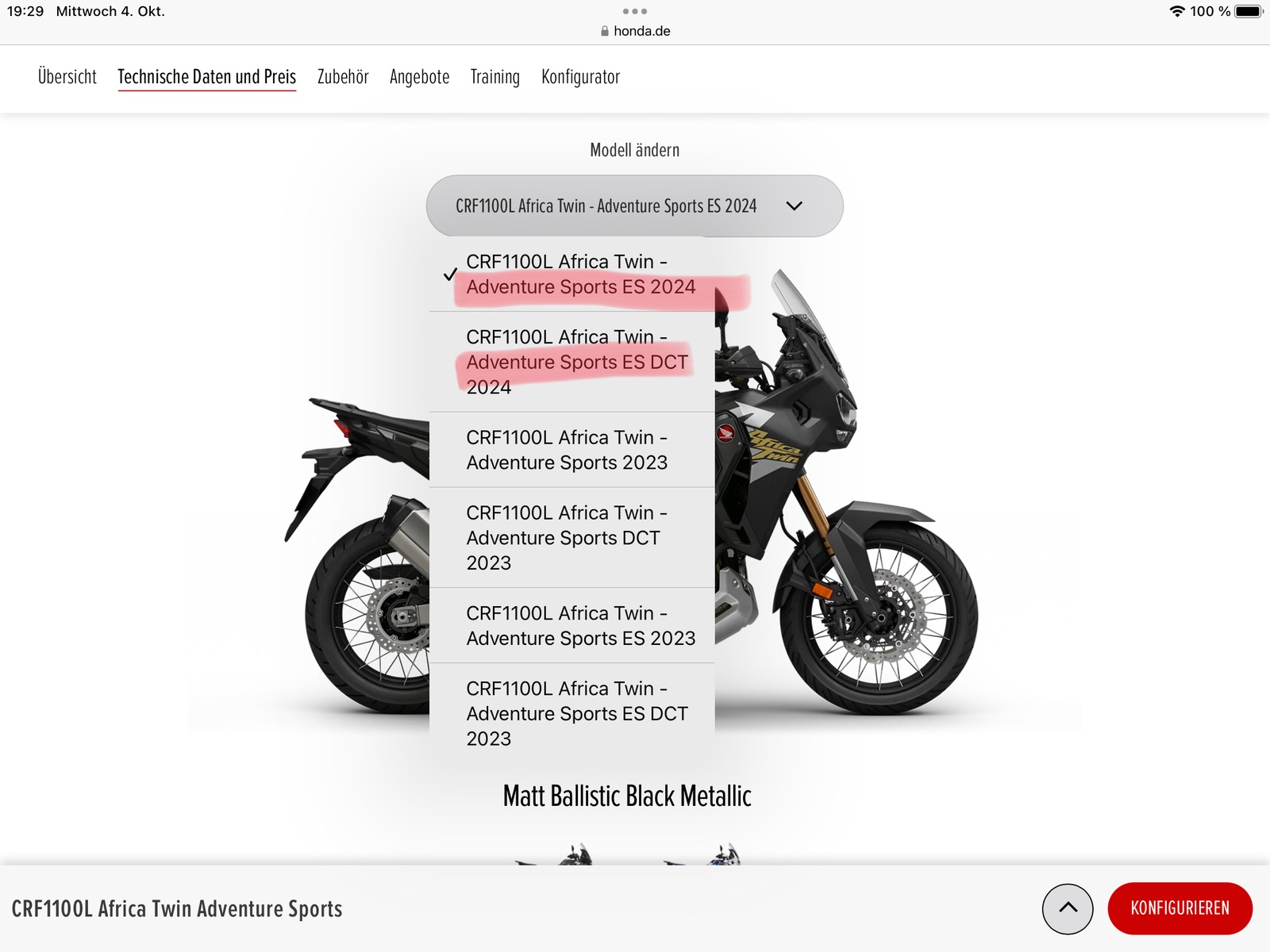This screenshot has width=1270, height=952.
Task: Tap the padlock icon beside honda.de
Action: (x=605, y=31)
